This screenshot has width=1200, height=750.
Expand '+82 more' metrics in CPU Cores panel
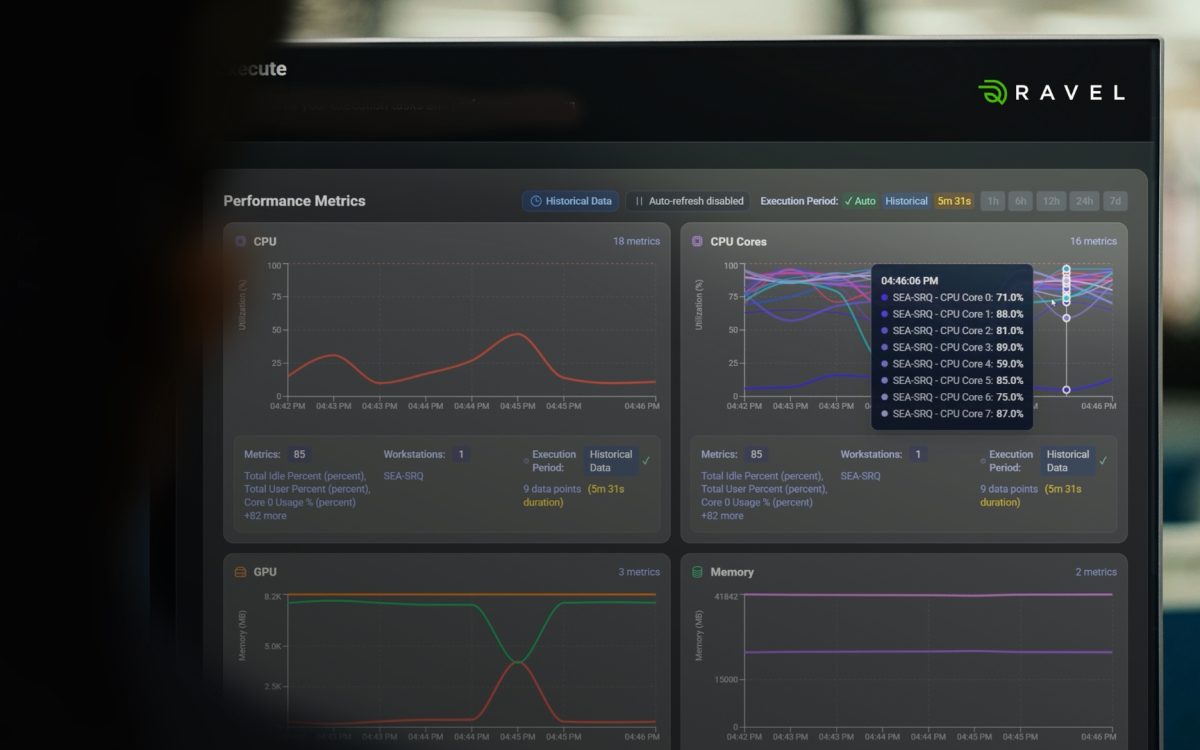tap(722, 516)
